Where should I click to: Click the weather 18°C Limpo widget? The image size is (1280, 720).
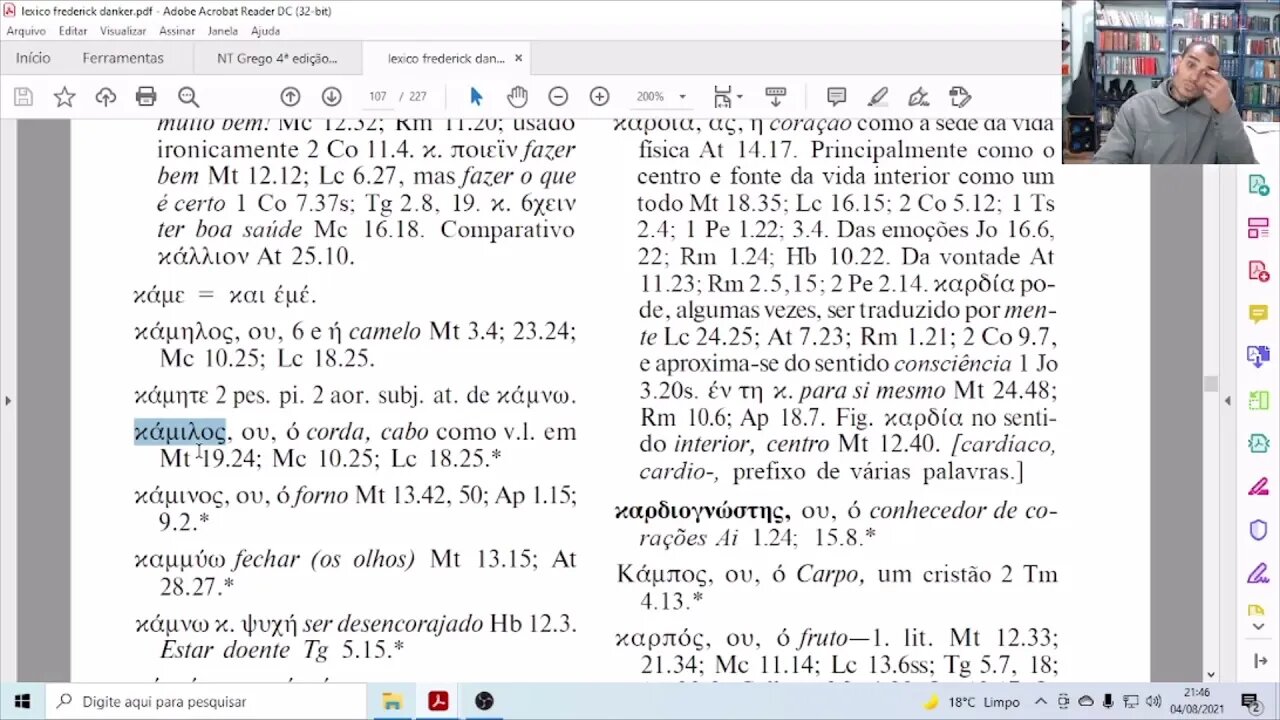point(970,702)
